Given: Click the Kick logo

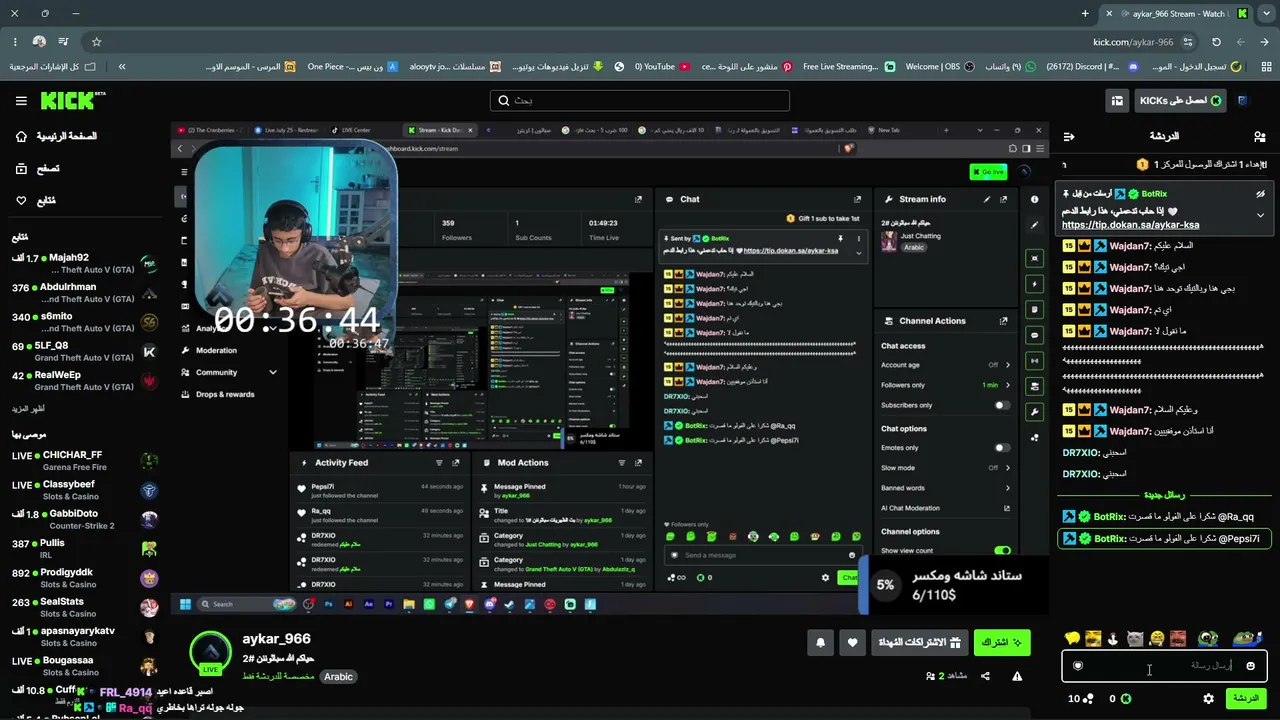Looking at the screenshot, I should tap(73, 100).
